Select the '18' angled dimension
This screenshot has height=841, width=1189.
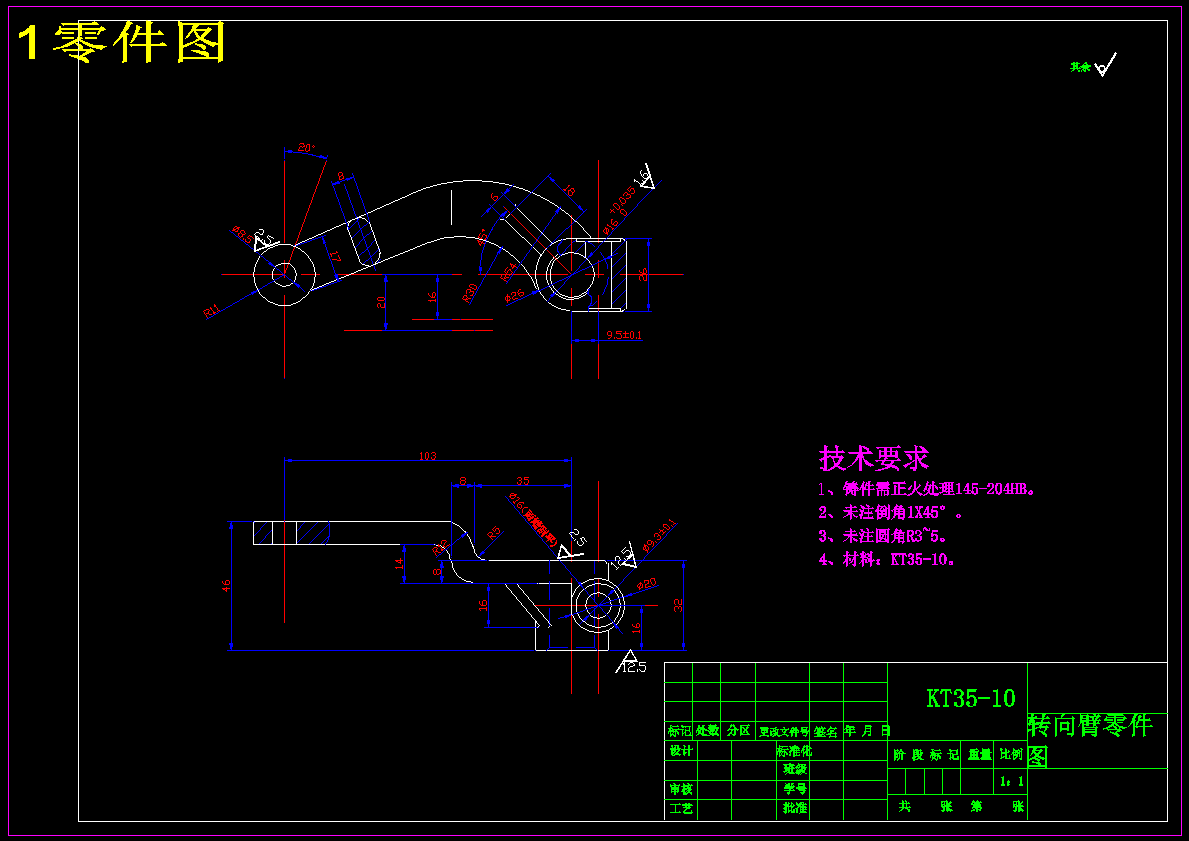click(x=569, y=191)
